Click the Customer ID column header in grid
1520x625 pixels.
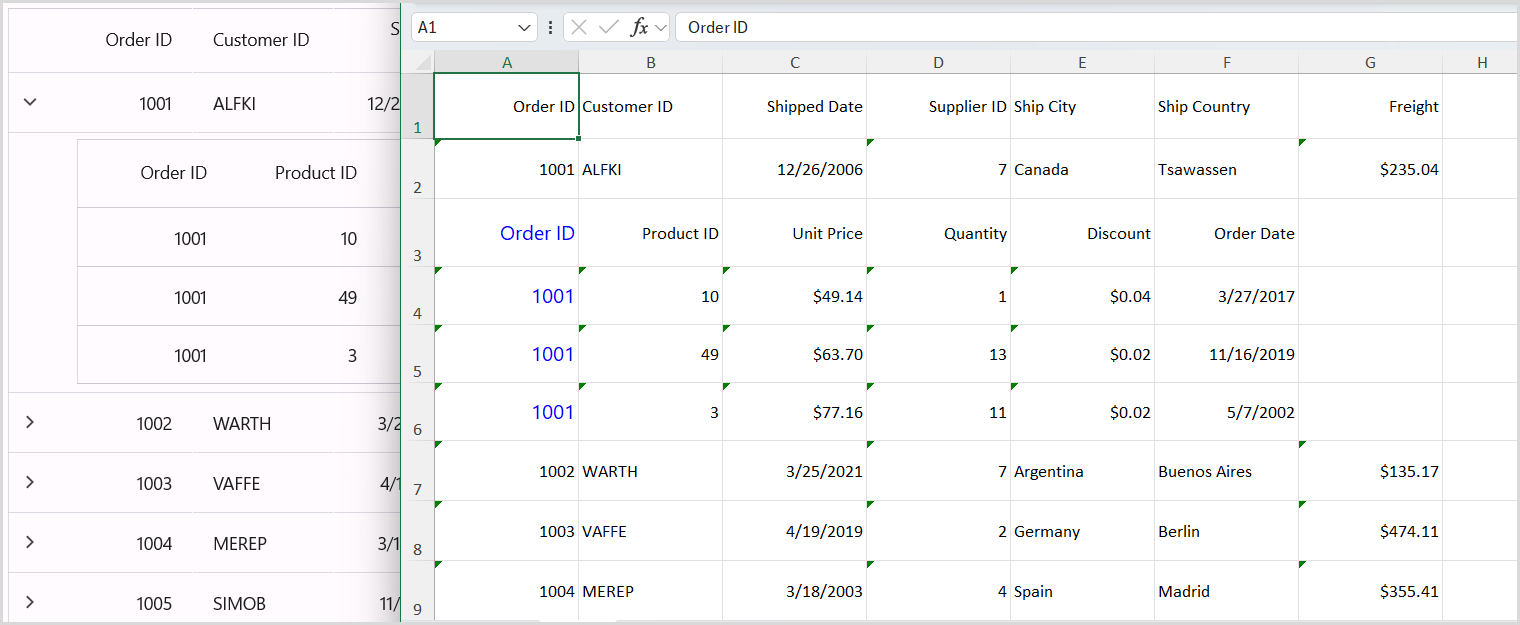(x=261, y=40)
